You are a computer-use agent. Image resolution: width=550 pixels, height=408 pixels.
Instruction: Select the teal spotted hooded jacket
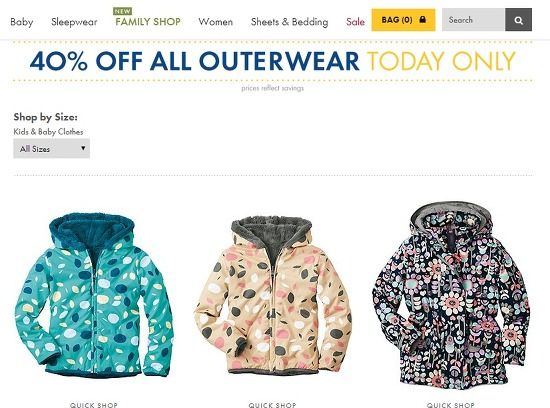click(x=94, y=295)
